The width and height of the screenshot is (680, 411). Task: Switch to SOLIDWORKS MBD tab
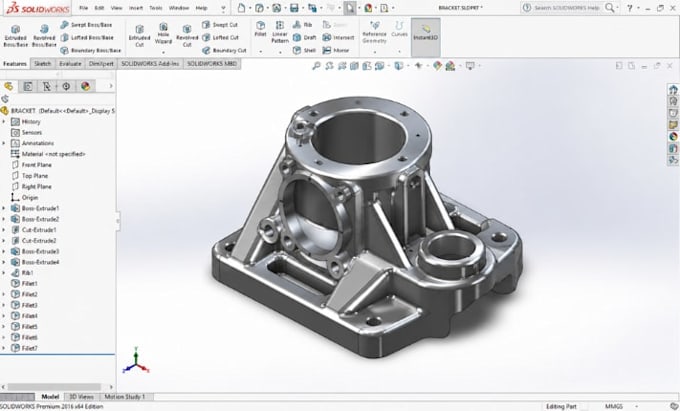212,64
